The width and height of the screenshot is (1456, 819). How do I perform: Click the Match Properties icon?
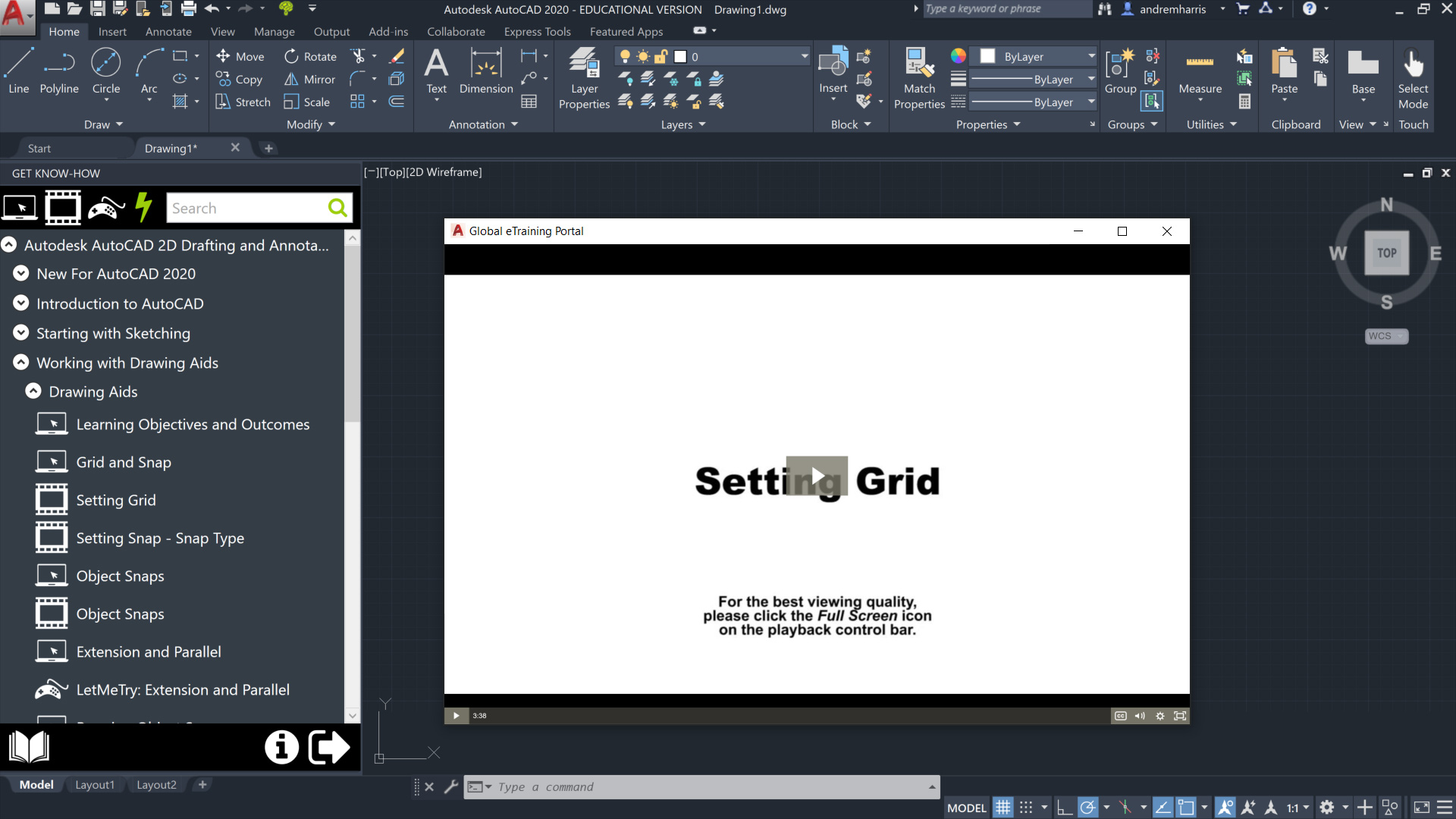919,76
